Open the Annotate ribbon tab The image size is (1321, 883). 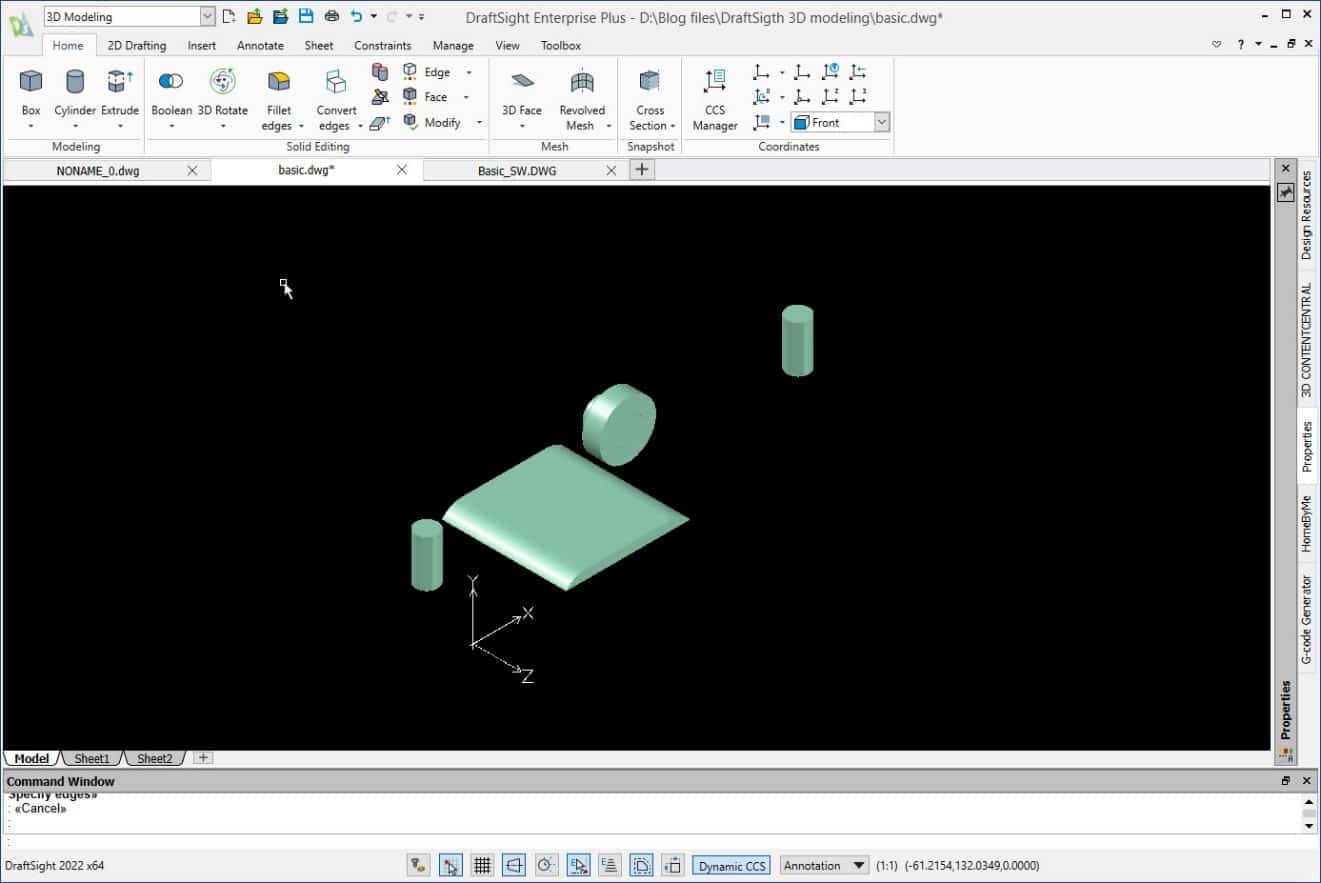pyautogui.click(x=260, y=45)
